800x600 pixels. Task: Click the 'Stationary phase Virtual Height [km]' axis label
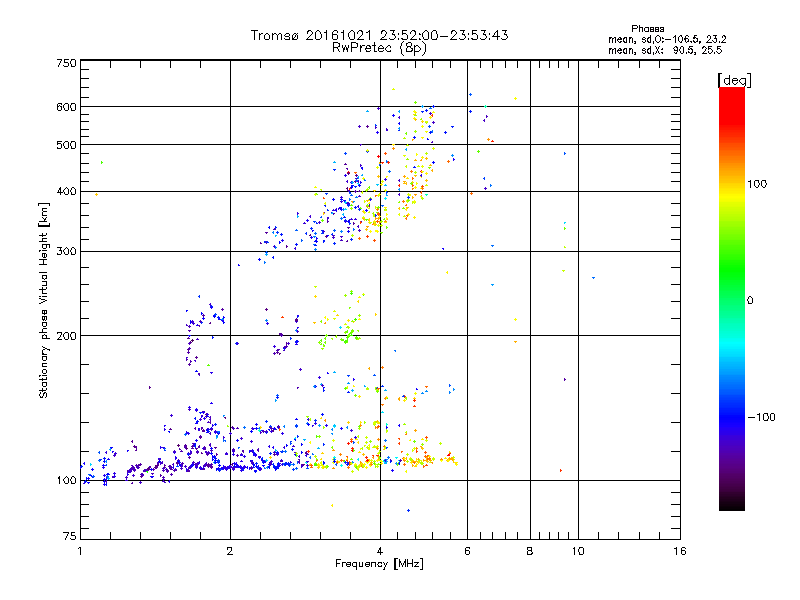point(43,301)
